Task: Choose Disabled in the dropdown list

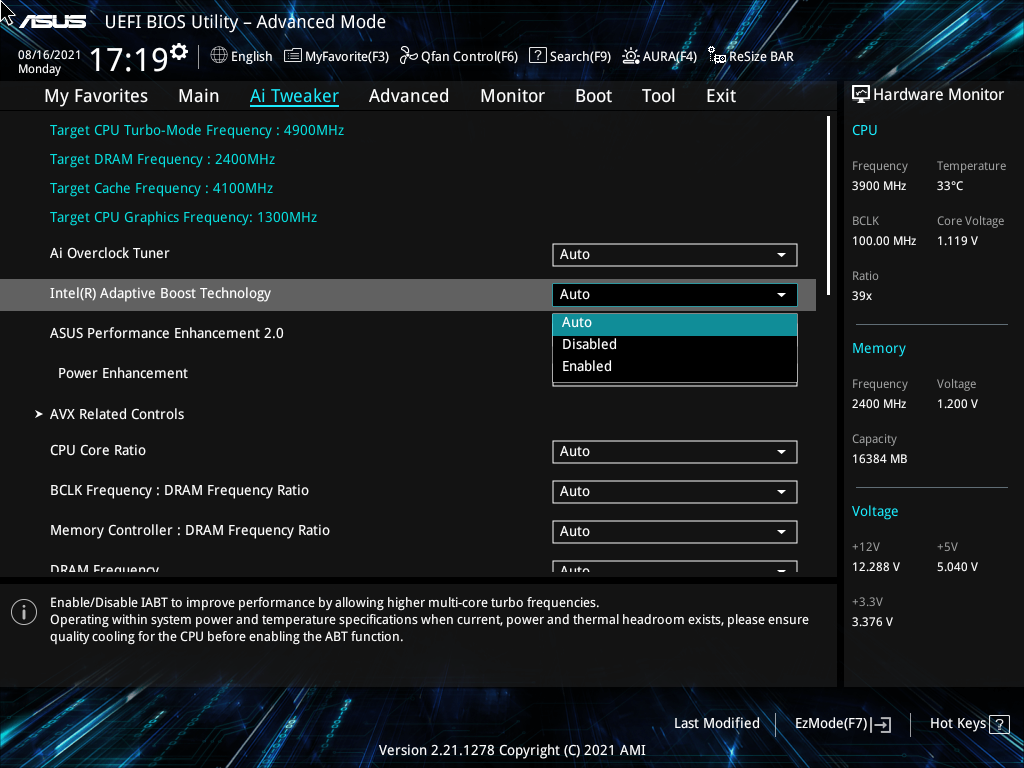Action: (675, 344)
